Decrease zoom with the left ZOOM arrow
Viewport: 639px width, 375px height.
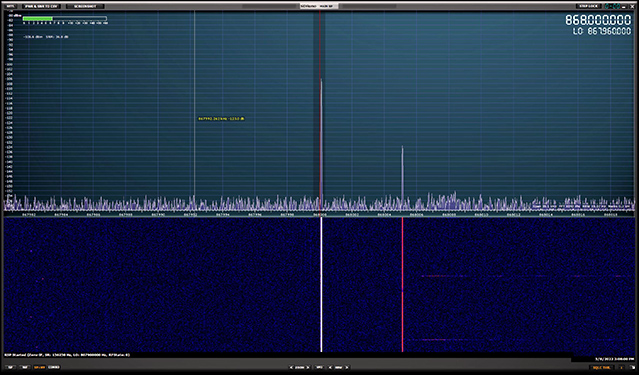tap(291, 367)
